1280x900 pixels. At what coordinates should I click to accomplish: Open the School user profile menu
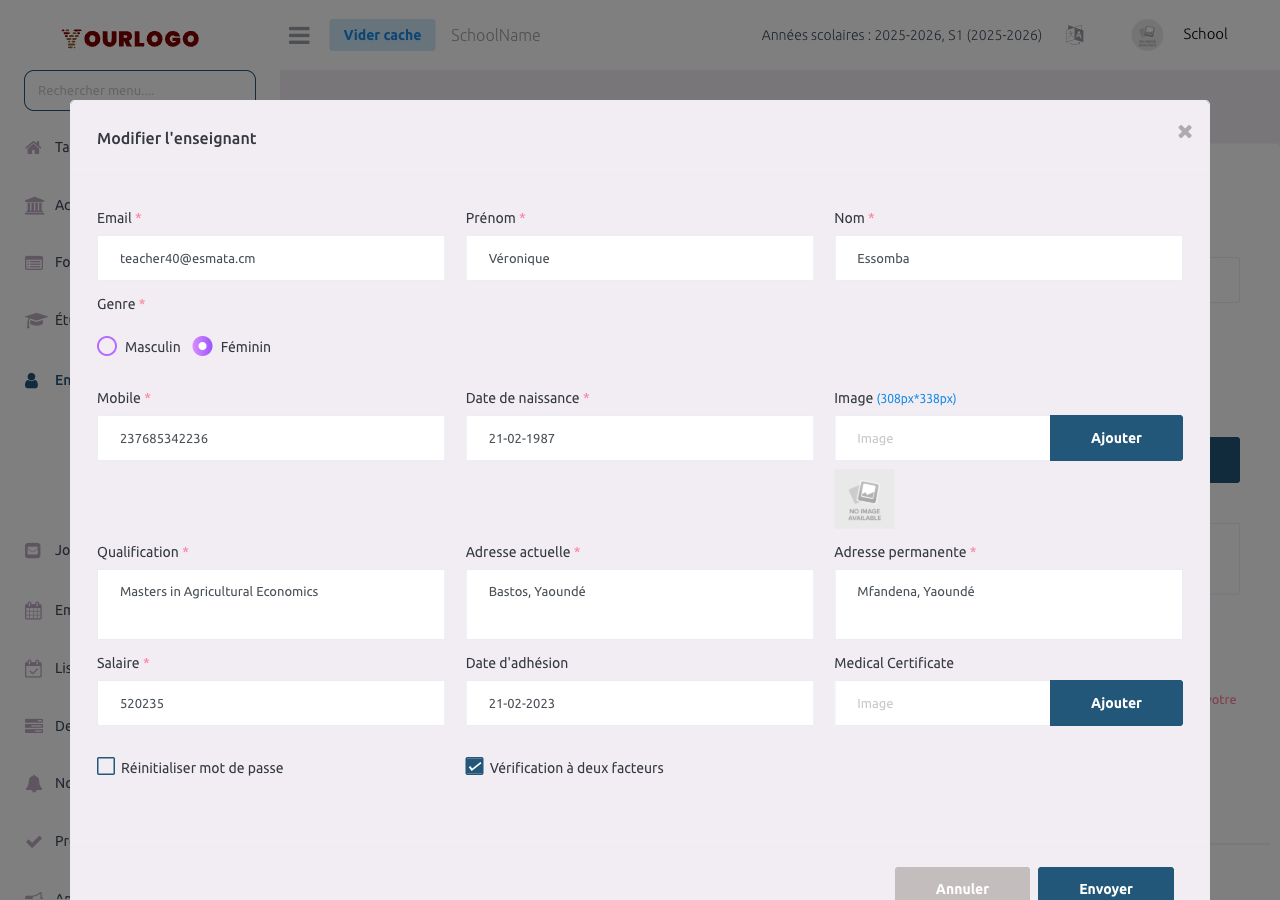point(1180,35)
